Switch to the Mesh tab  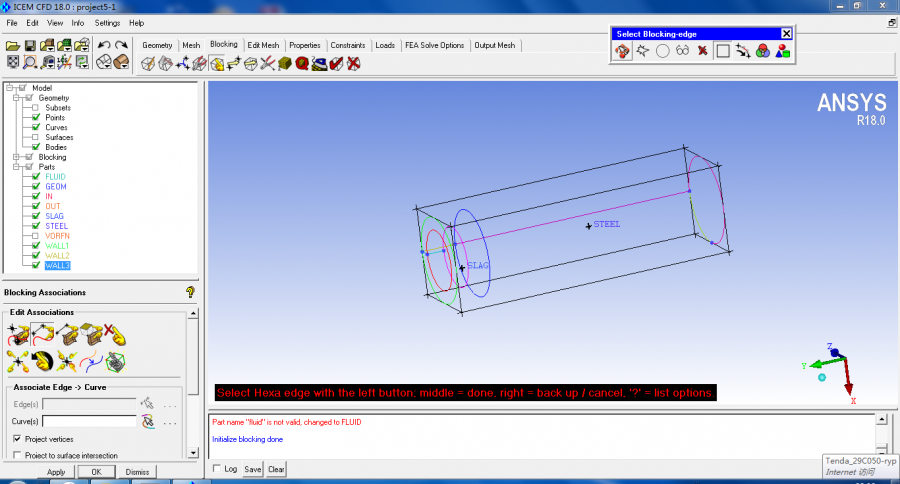click(x=191, y=45)
